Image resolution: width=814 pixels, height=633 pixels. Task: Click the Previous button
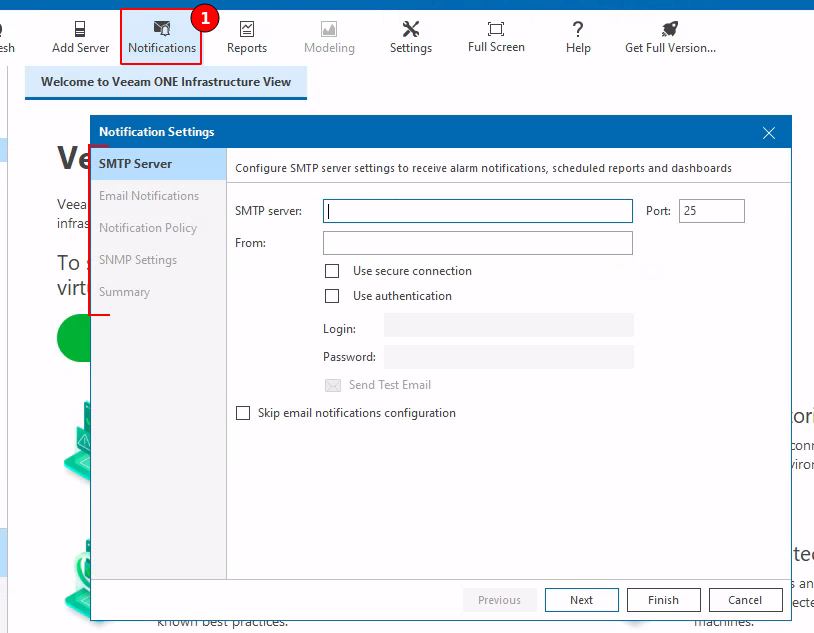pyautogui.click(x=499, y=600)
